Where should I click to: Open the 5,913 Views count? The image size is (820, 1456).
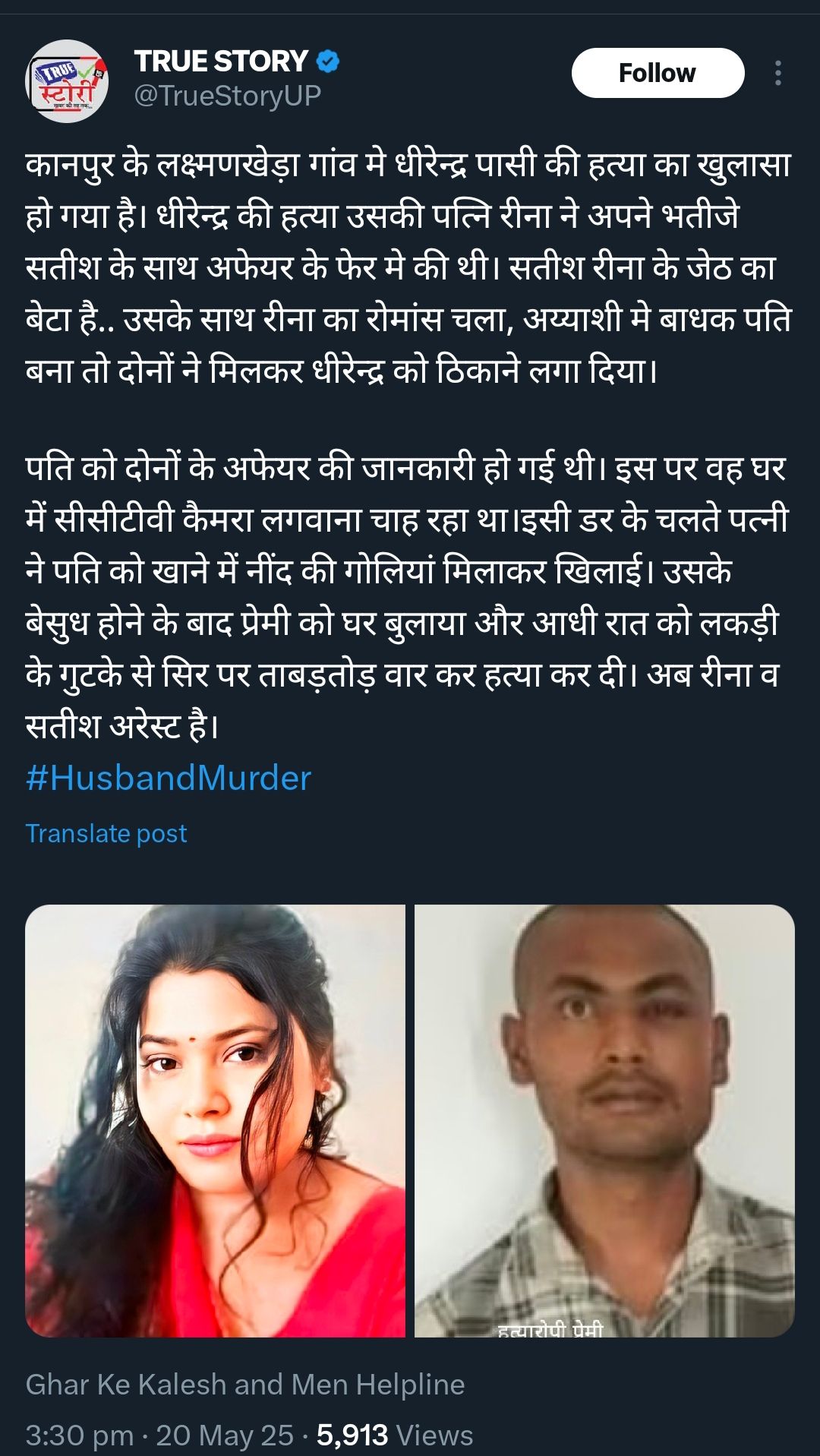(395, 1435)
